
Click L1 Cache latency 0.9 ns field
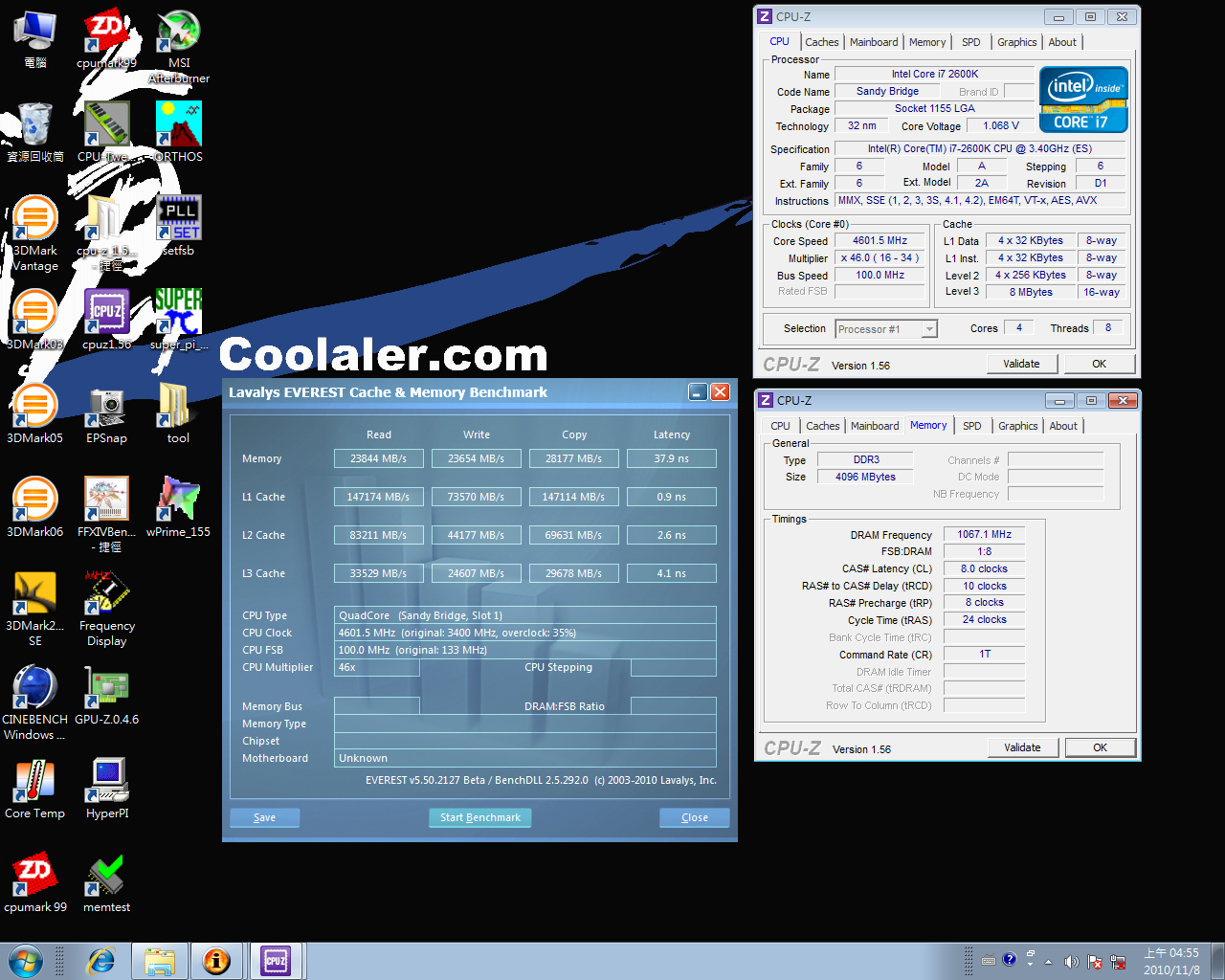point(671,497)
